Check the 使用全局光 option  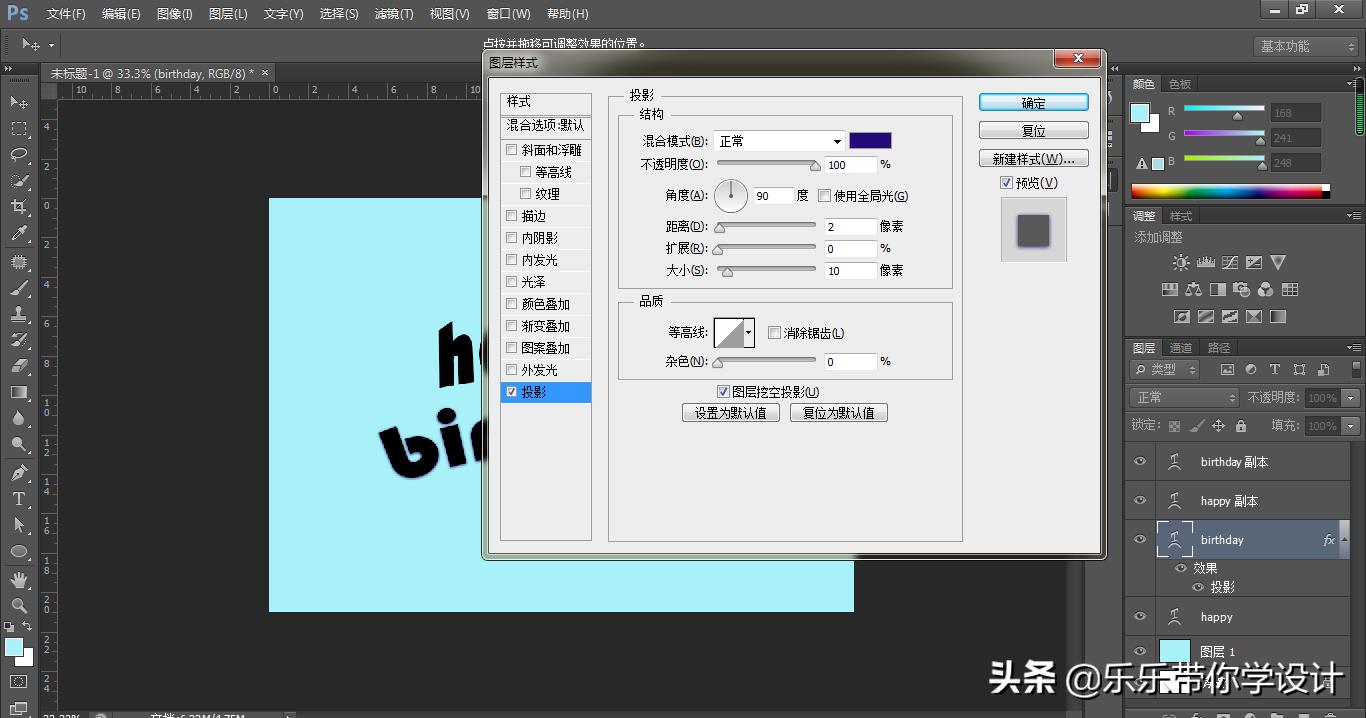825,196
